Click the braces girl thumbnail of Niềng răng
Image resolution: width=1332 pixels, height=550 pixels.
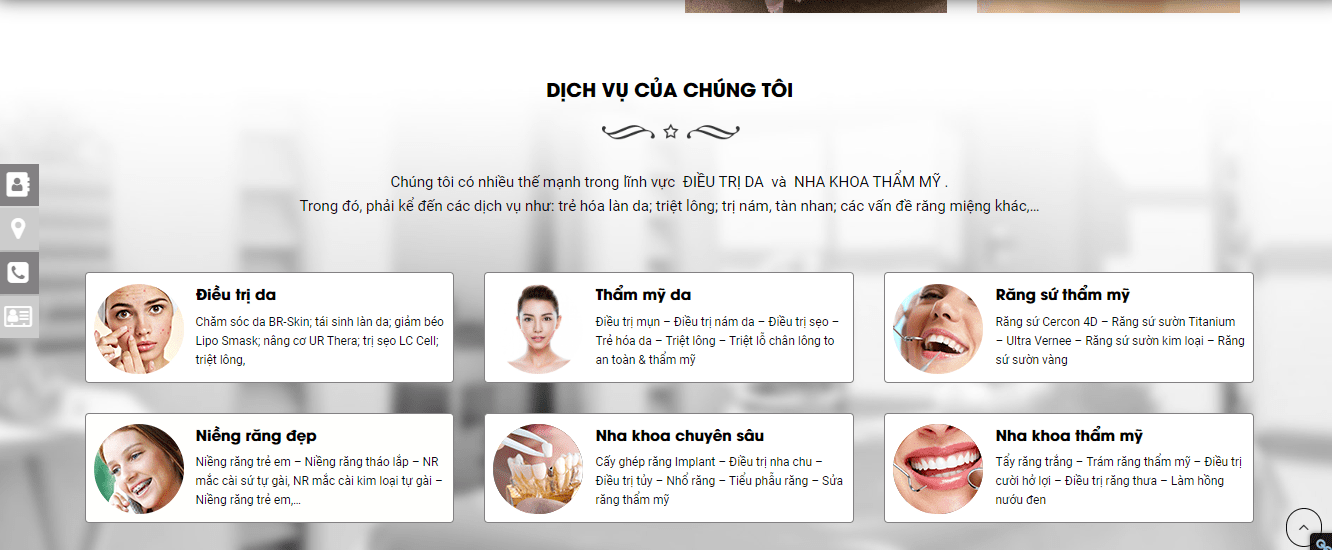click(139, 469)
